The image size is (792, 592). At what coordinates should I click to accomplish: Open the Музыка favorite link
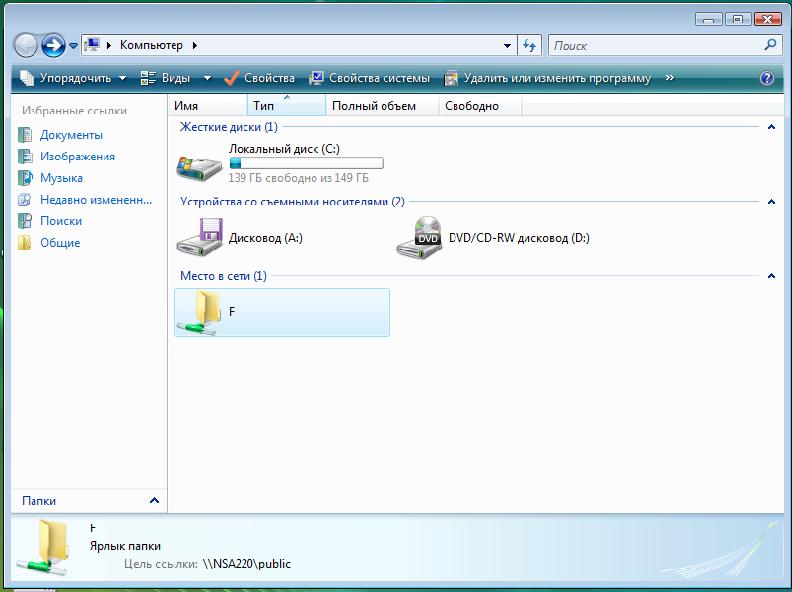coord(61,178)
